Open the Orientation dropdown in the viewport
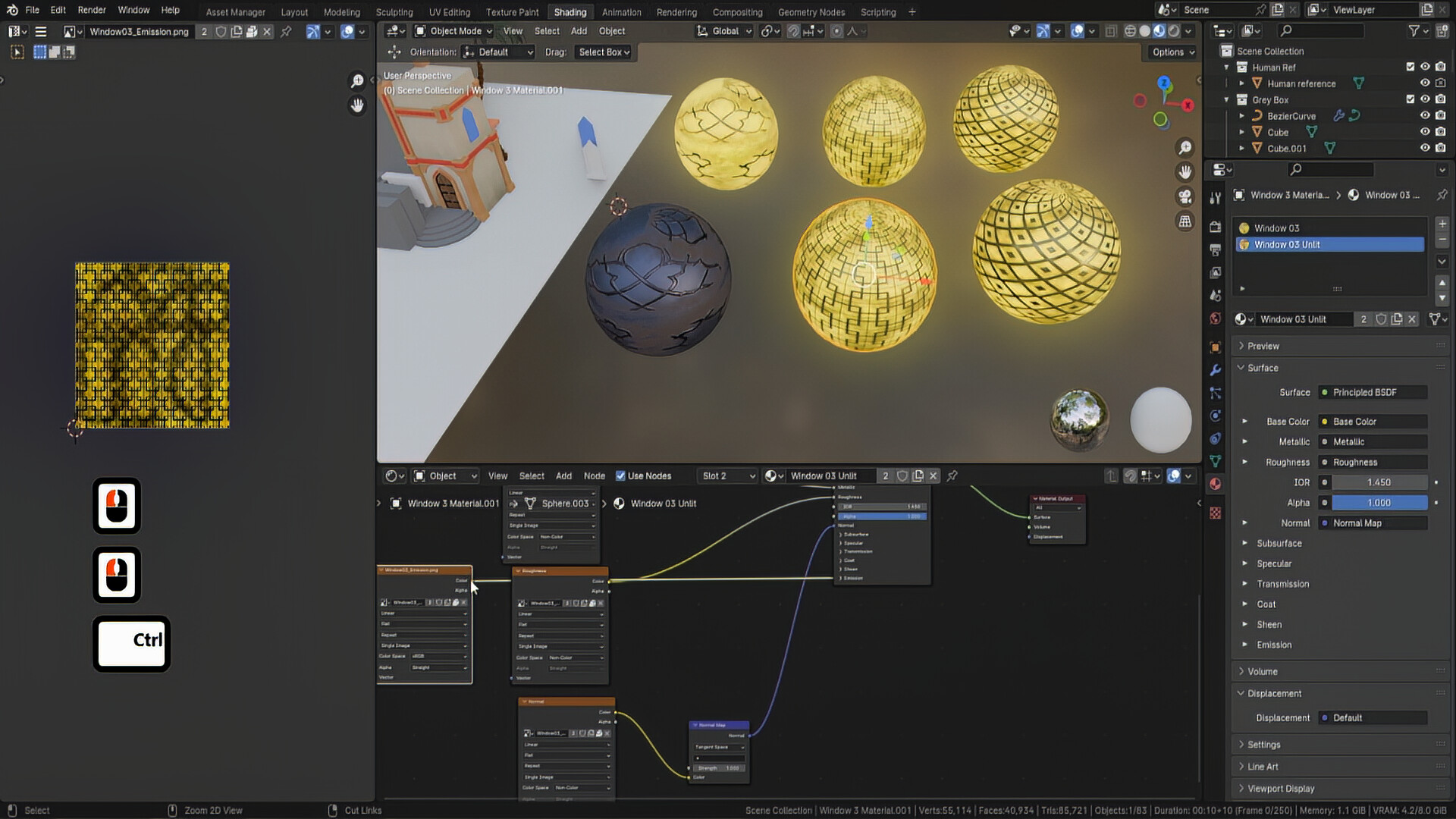1456x819 pixels. point(498,52)
